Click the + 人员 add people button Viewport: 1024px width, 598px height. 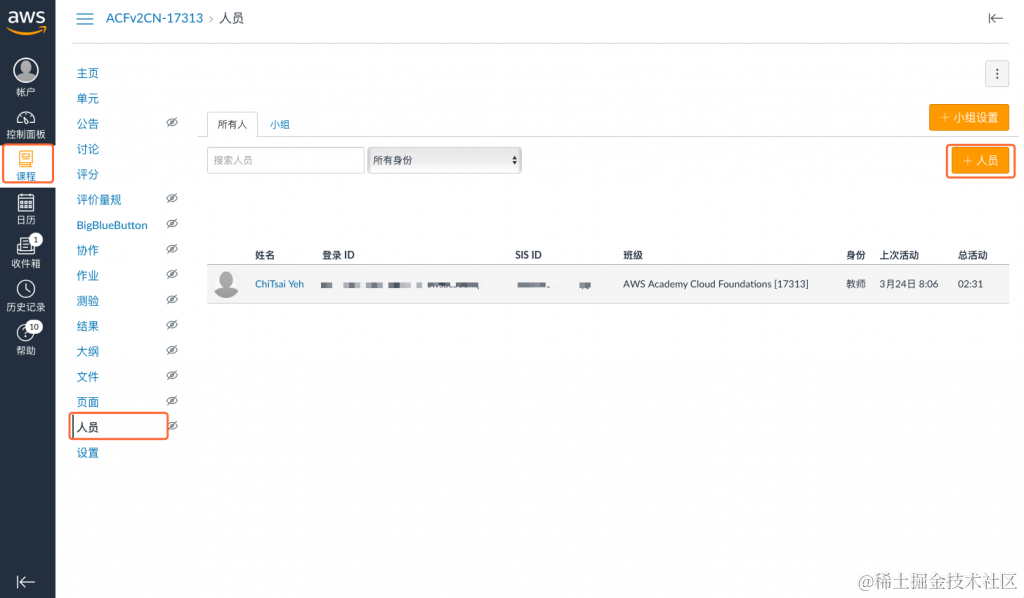point(980,161)
